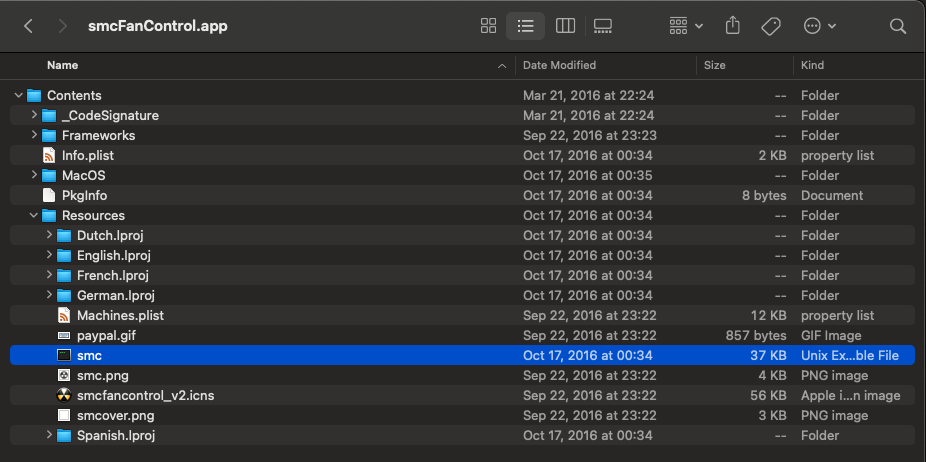Reverse sort order with Name column arrow
This screenshot has width=926, height=462.
click(x=502, y=66)
